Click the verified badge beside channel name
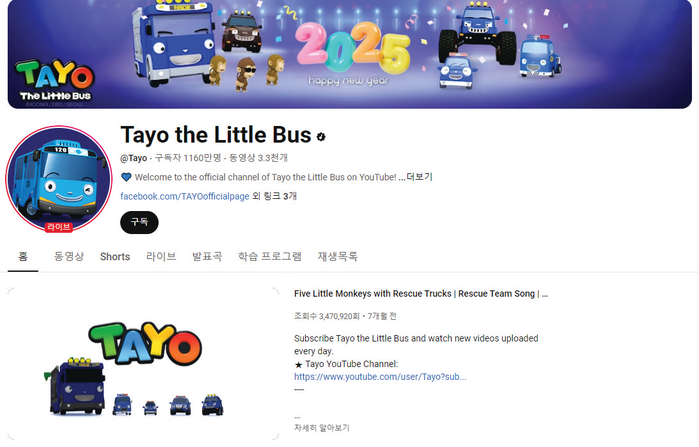The image size is (699, 447). (x=321, y=137)
